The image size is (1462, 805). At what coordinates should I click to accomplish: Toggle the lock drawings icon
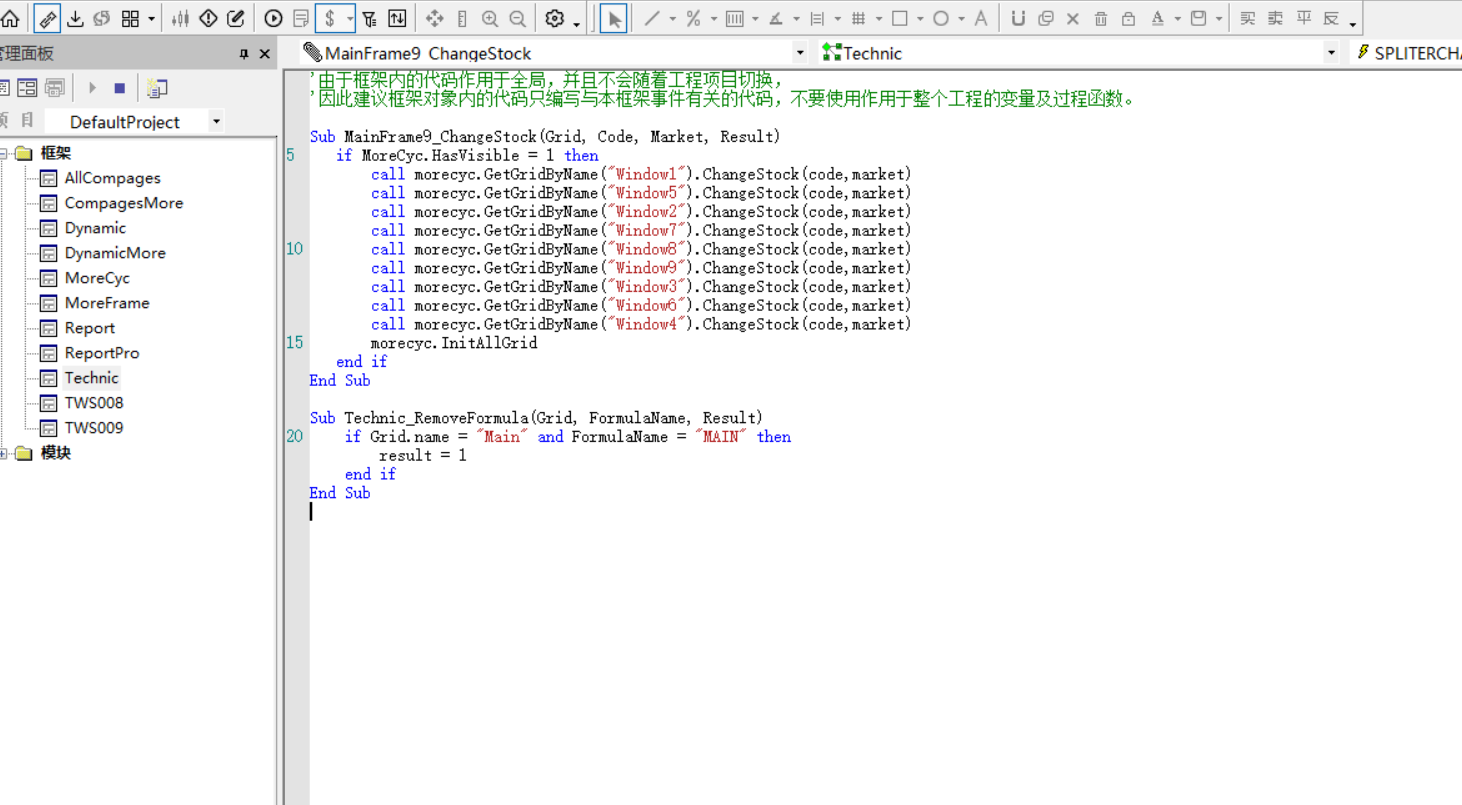pyautogui.click(x=1128, y=18)
